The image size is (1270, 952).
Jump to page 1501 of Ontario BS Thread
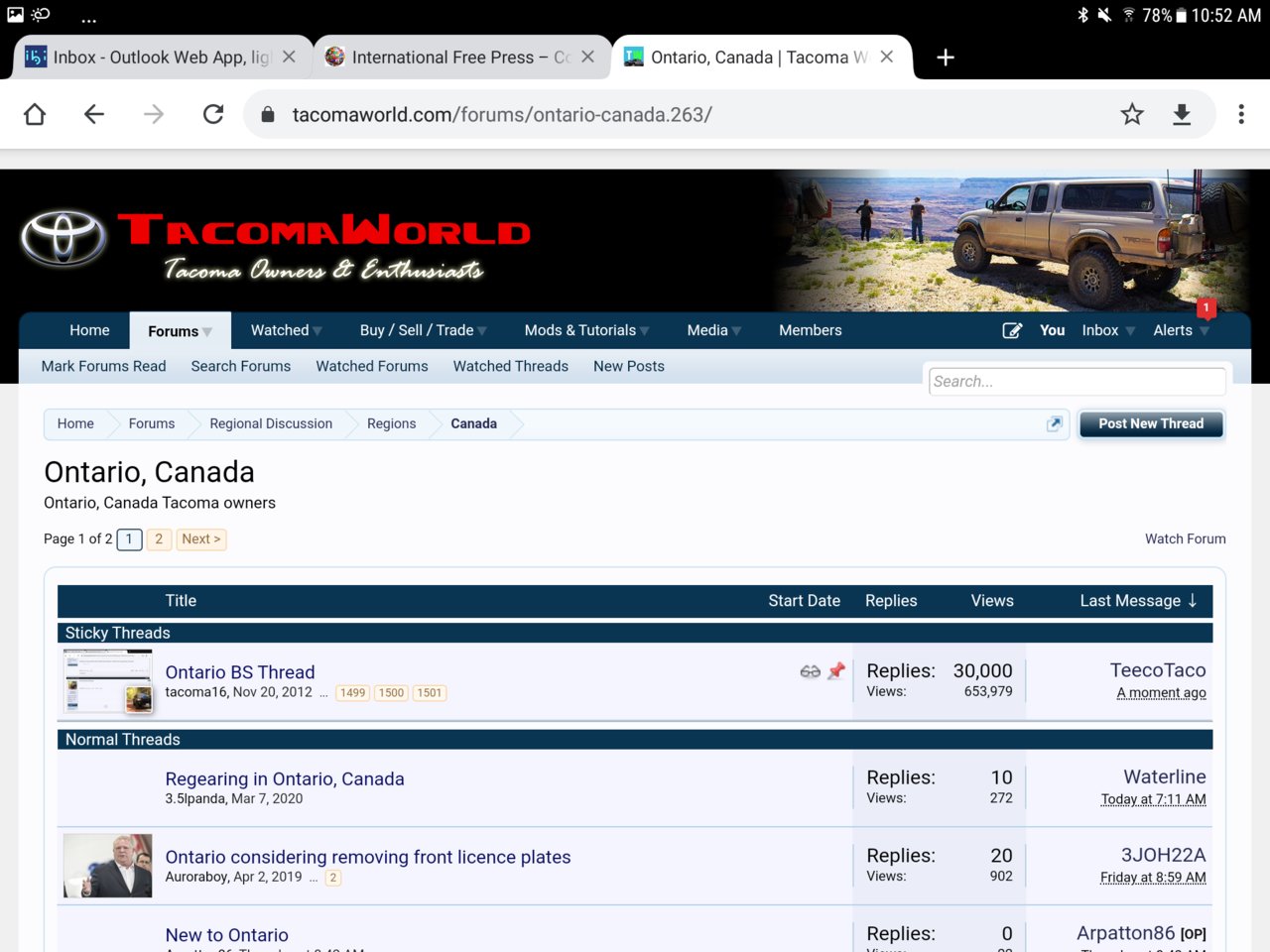[x=430, y=693]
